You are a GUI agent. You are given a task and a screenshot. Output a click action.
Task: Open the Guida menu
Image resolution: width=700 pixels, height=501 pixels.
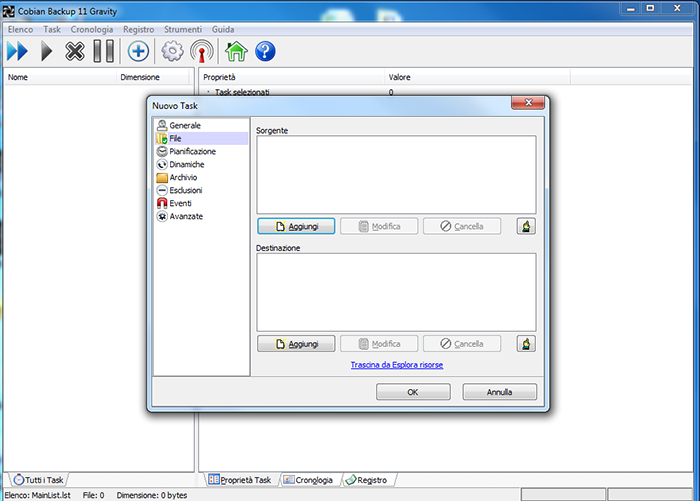223,29
